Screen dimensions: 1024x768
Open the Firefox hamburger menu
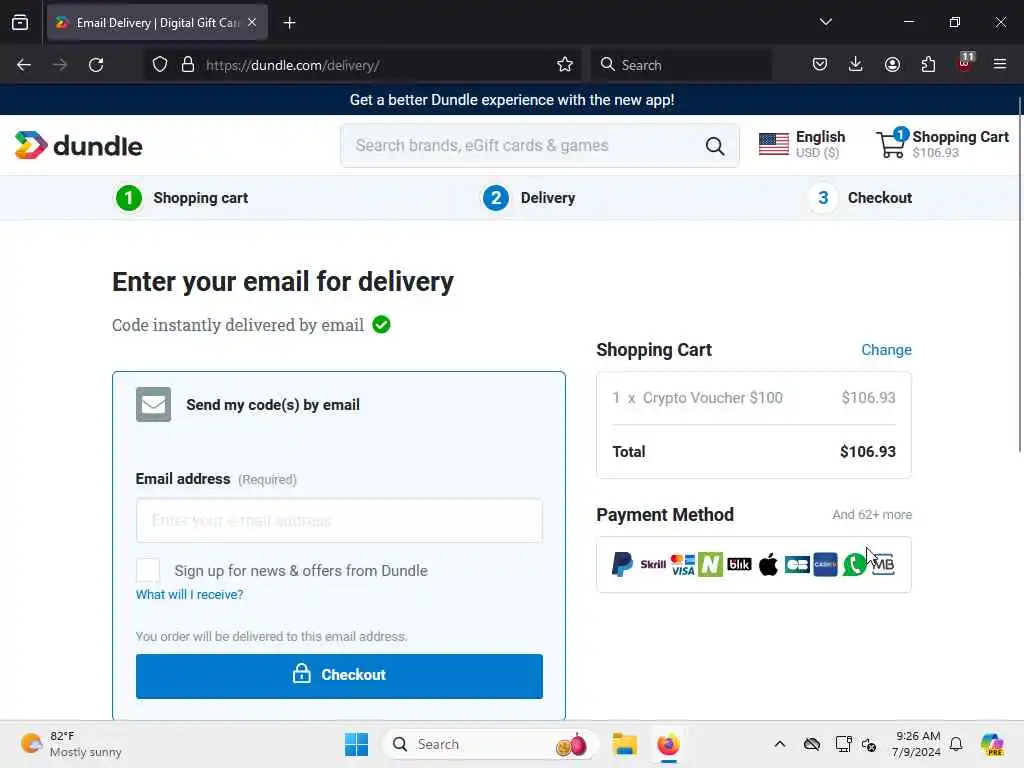(x=1000, y=64)
